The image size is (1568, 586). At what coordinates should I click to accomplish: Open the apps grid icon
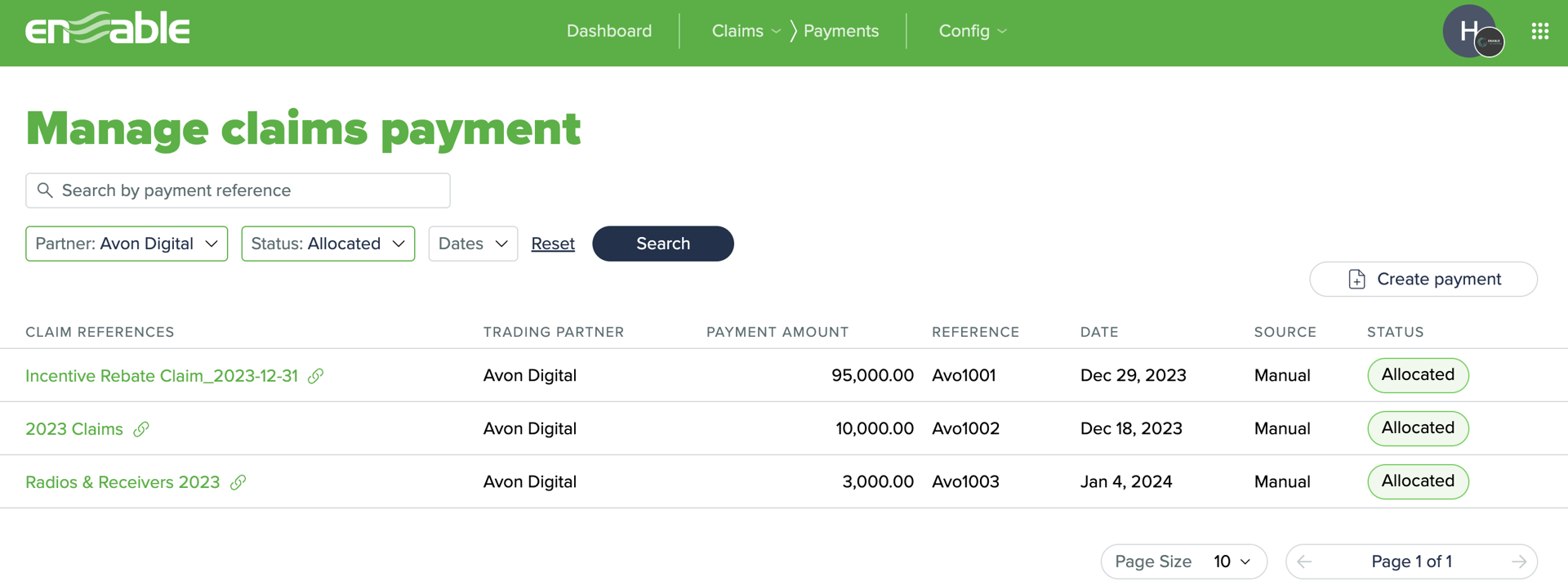pyautogui.click(x=1540, y=31)
